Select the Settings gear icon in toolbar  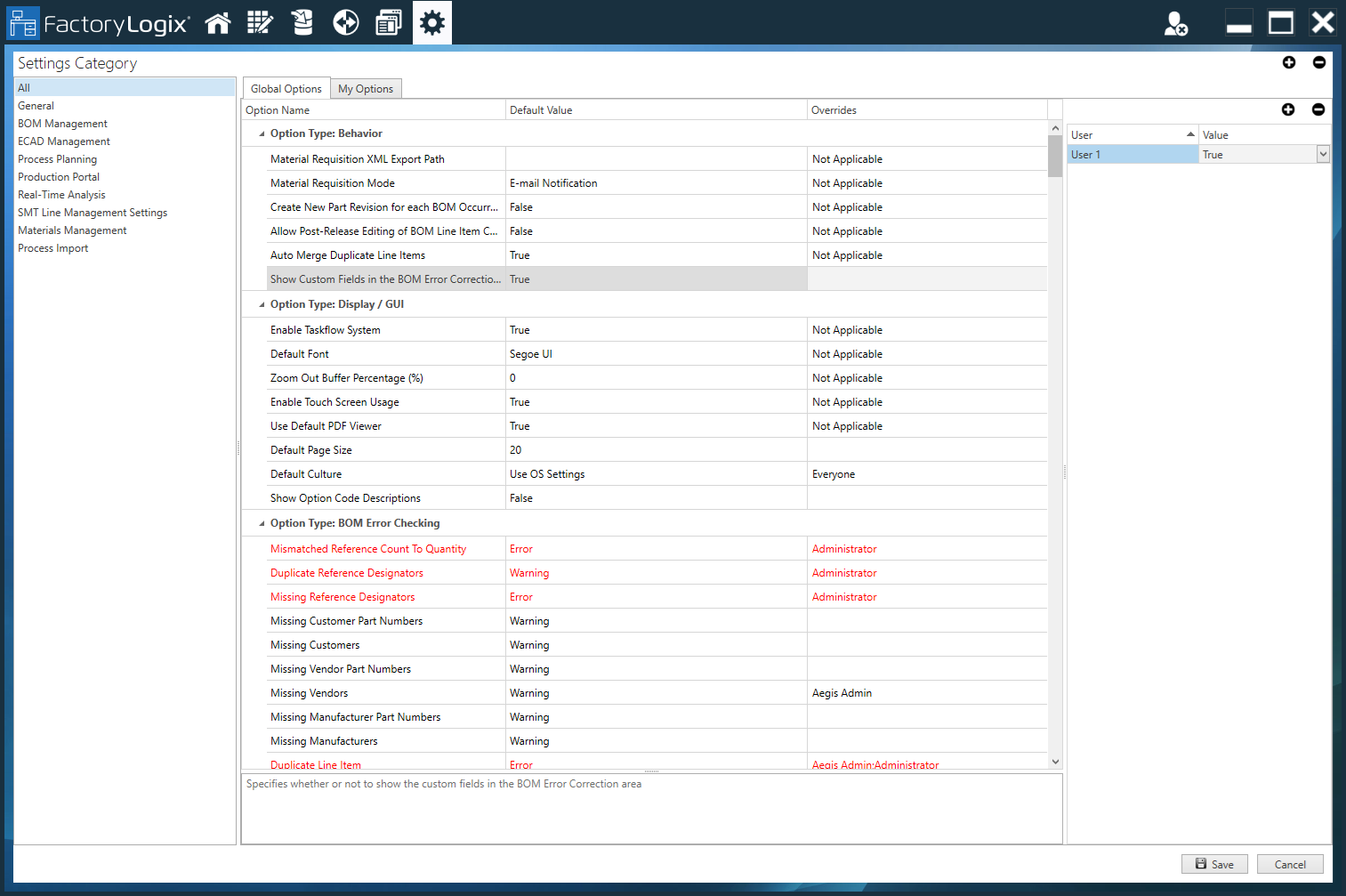coord(431,22)
